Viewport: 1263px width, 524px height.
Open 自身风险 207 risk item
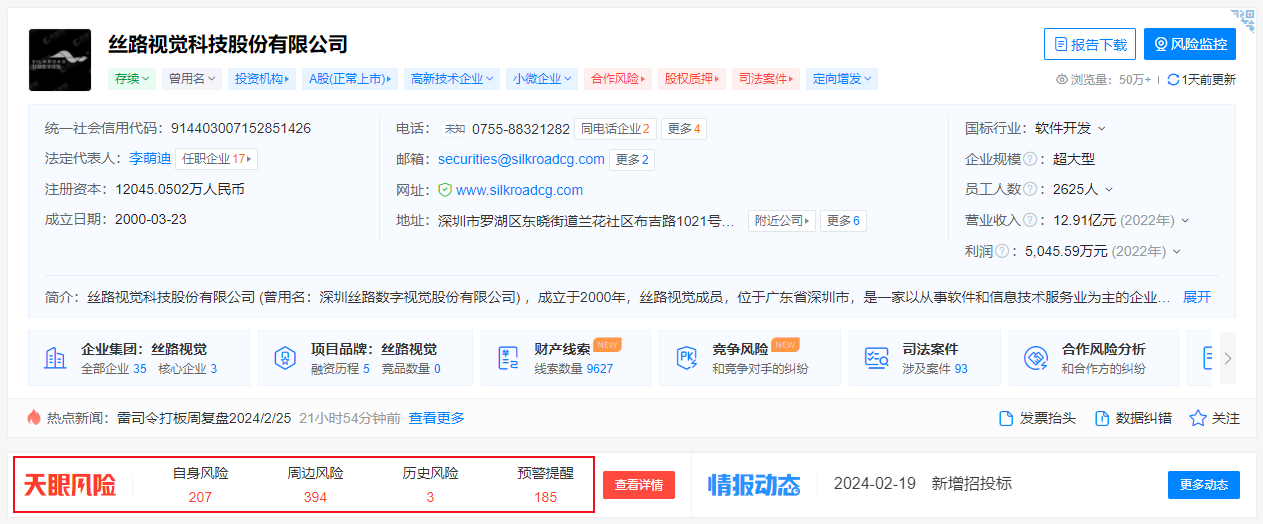coord(200,485)
